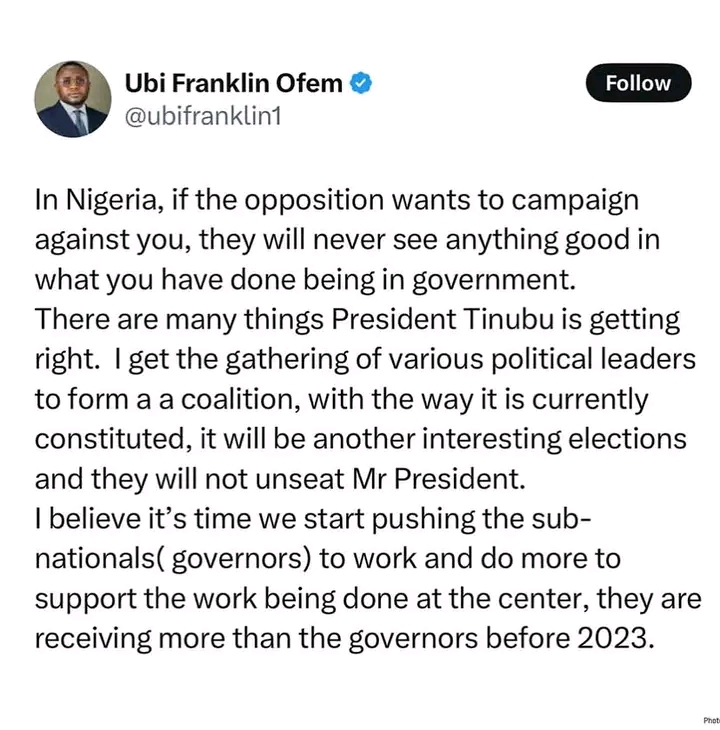Open Ubi Franklin Ofem's profile picture
The image size is (720, 730).
coord(72,99)
